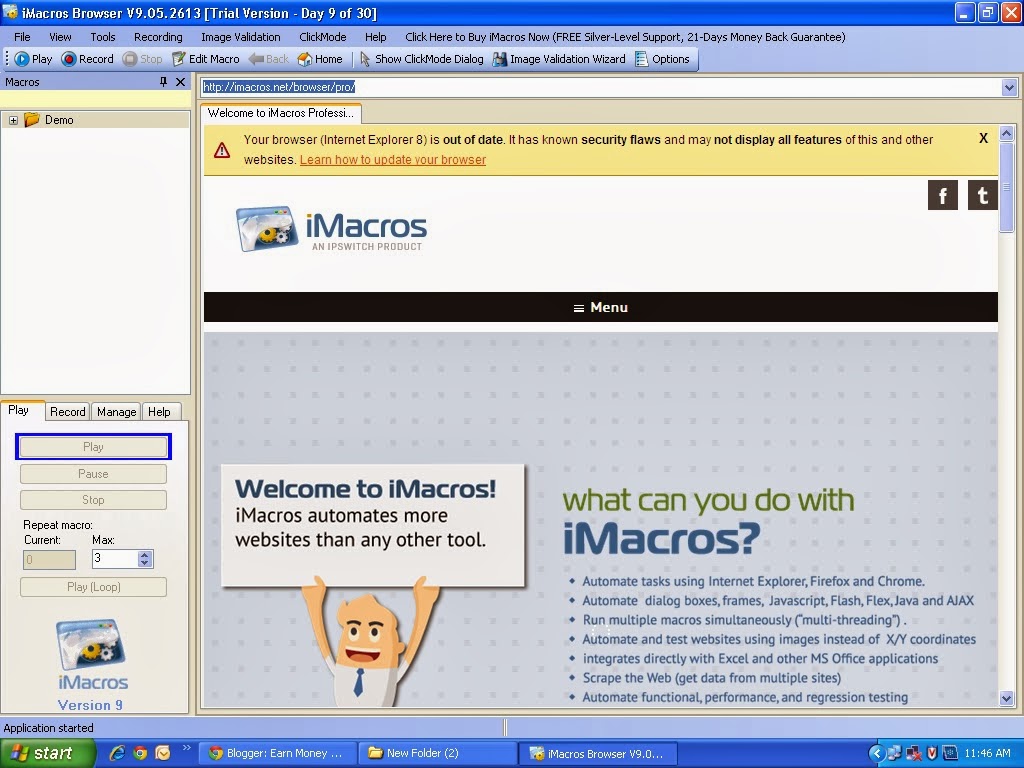This screenshot has height=768, width=1024.
Task: Show ClickMode Dialog from toolbar
Action: (x=421, y=59)
